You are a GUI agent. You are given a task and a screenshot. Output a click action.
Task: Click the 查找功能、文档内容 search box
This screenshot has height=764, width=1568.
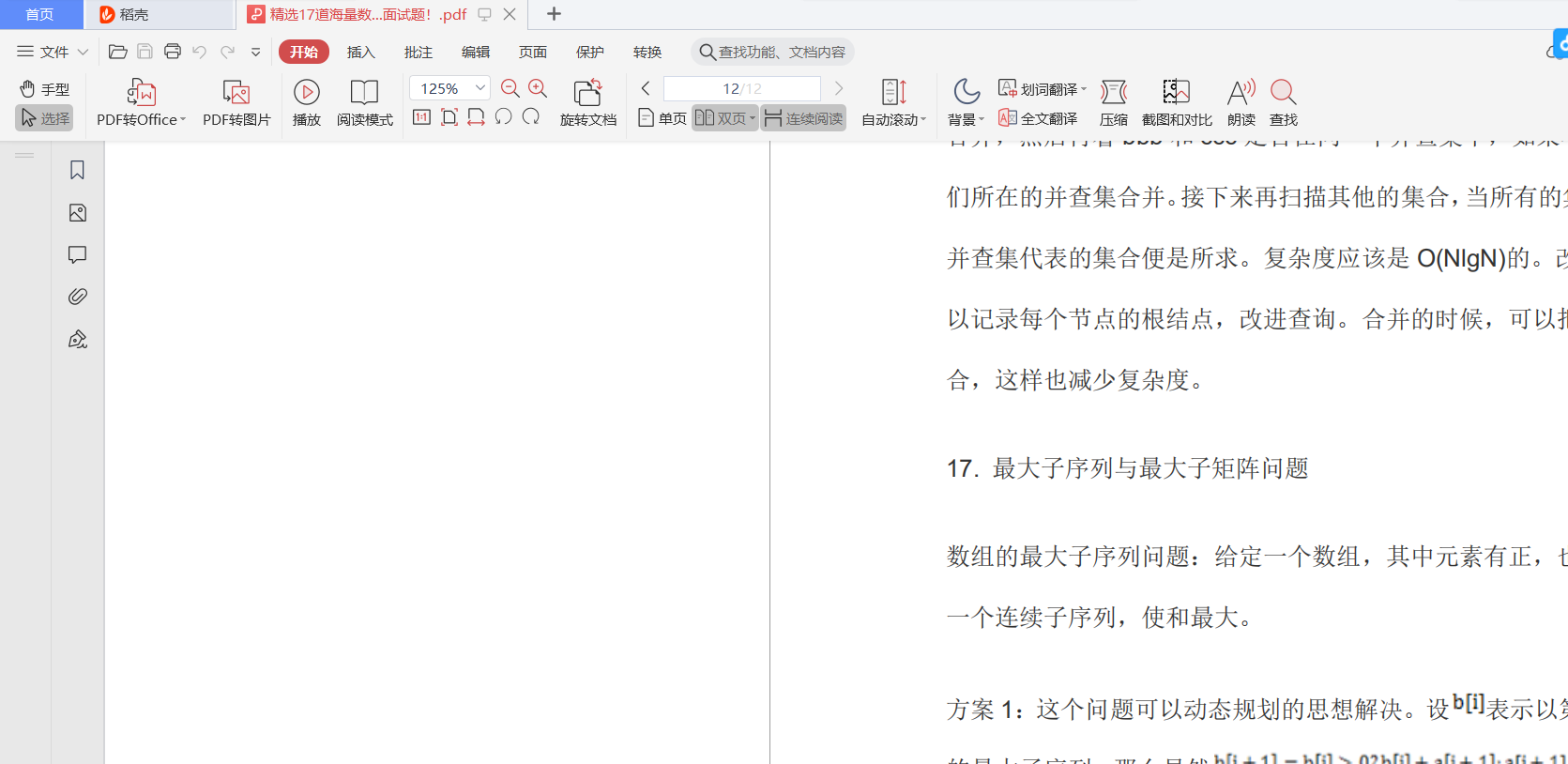tap(772, 52)
